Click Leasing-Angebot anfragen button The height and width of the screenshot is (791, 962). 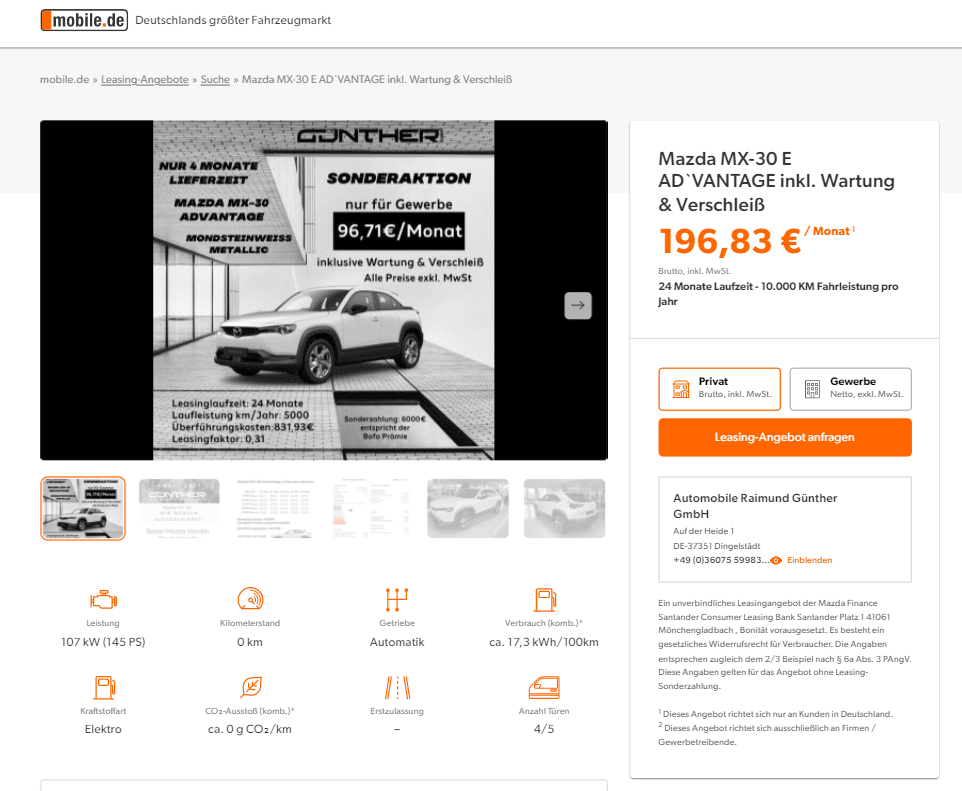[785, 437]
